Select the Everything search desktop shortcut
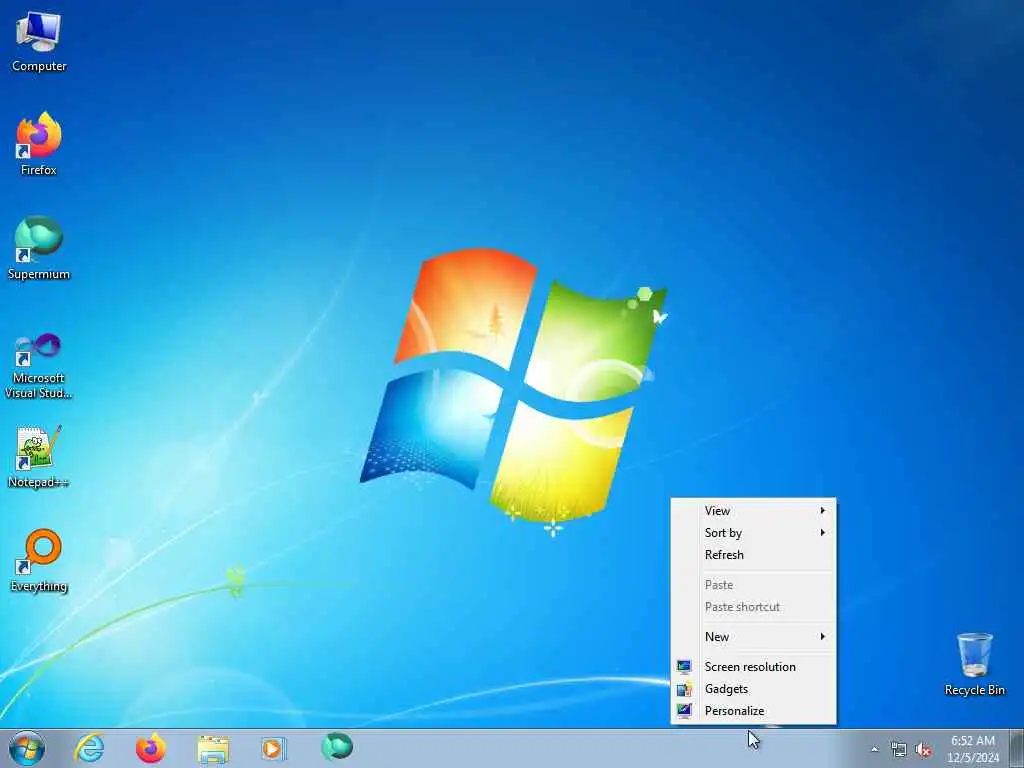The image size is (1024, 768). [x=39, y=560]
